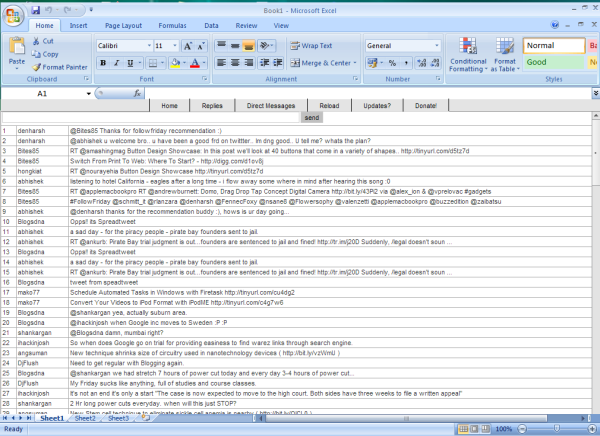Increase font size with Grow Font
This screenshot has height=436, width=600.
[x=188, y=46]
